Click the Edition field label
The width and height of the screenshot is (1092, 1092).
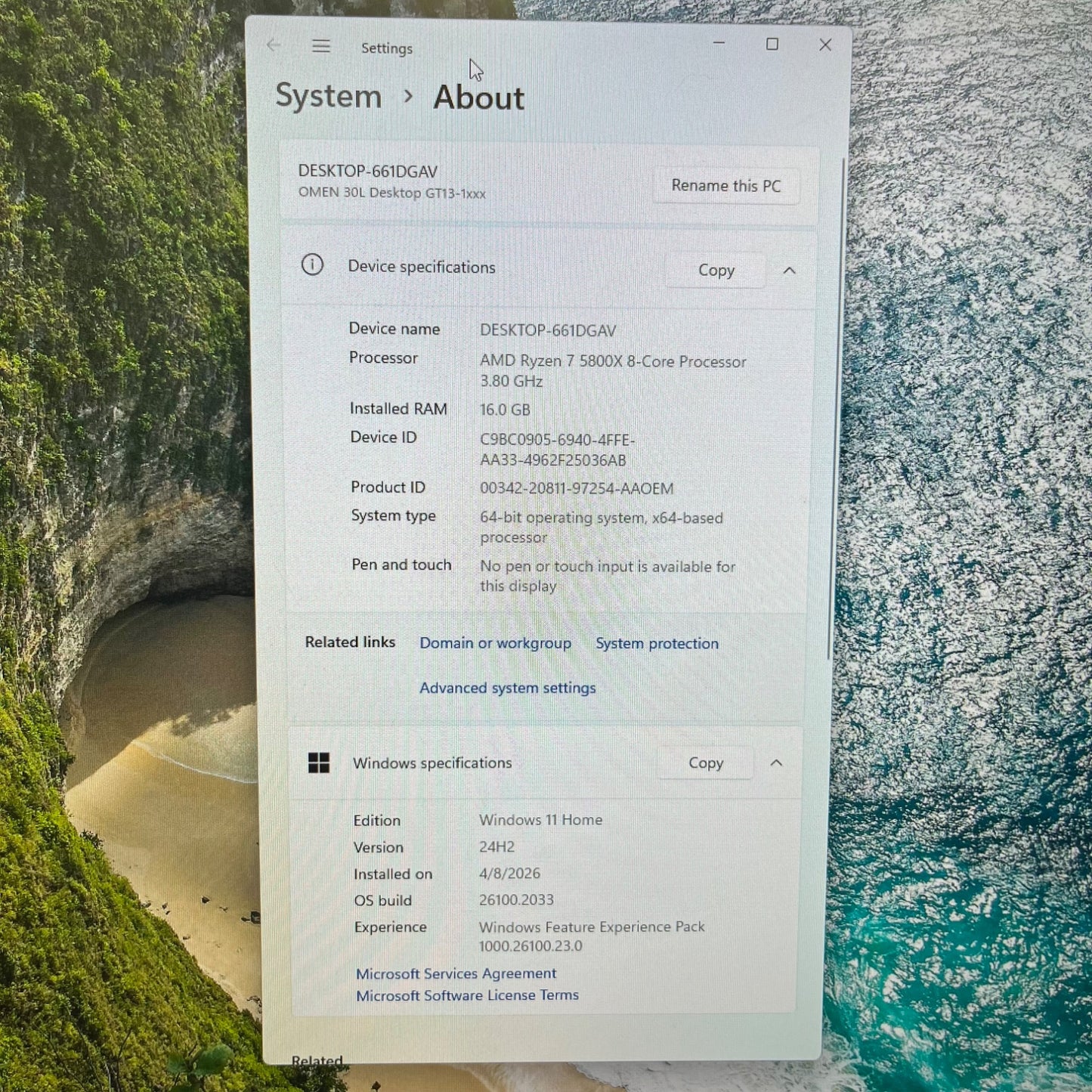pyautogui.click(x=377, y=821)
